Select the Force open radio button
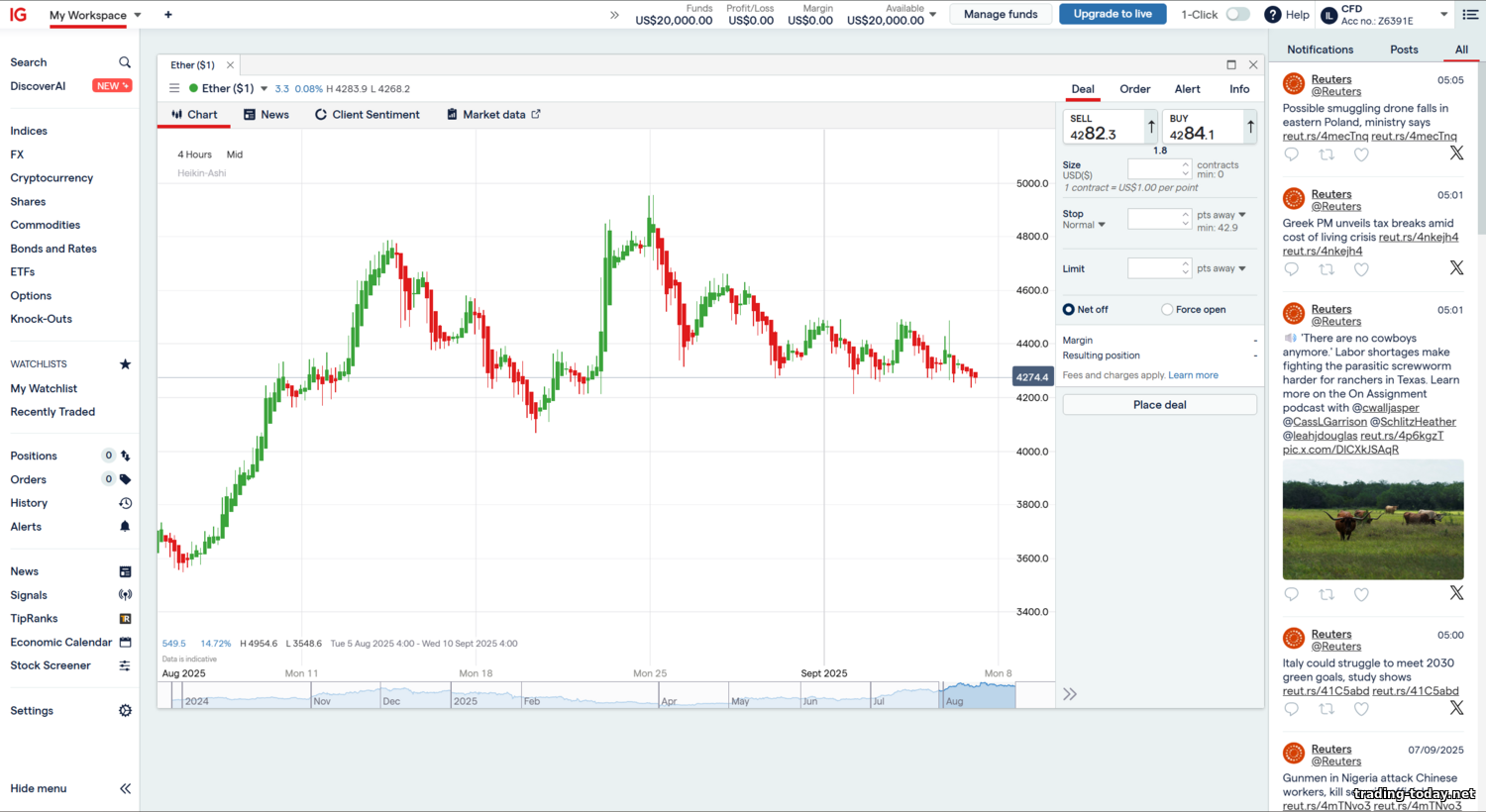 click(x=1167, y=310)
